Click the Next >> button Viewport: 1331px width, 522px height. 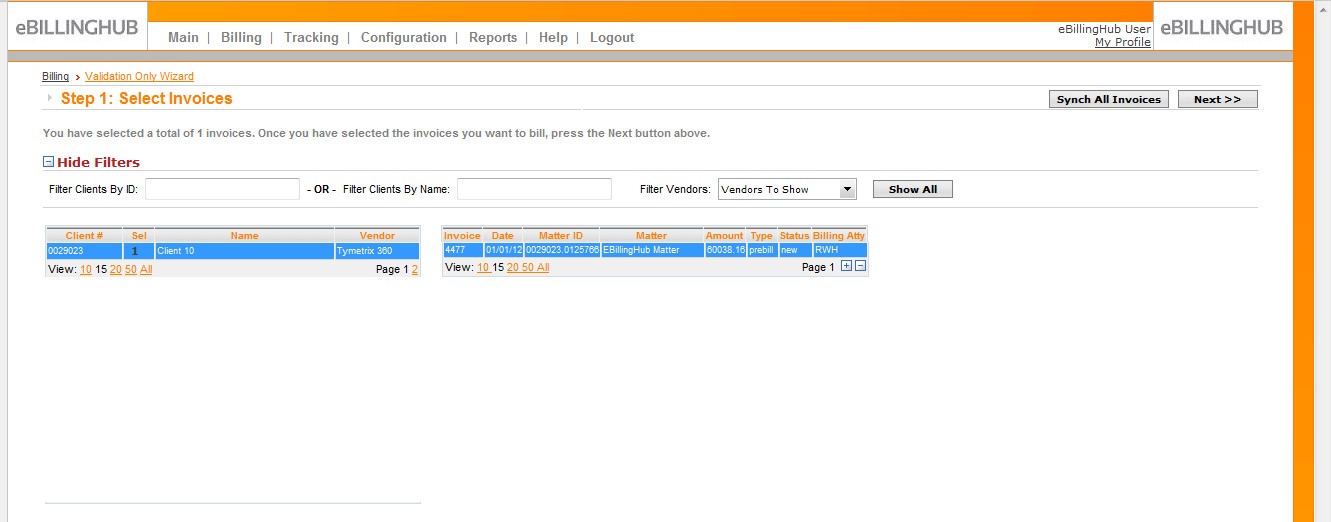coord(1217,99)
